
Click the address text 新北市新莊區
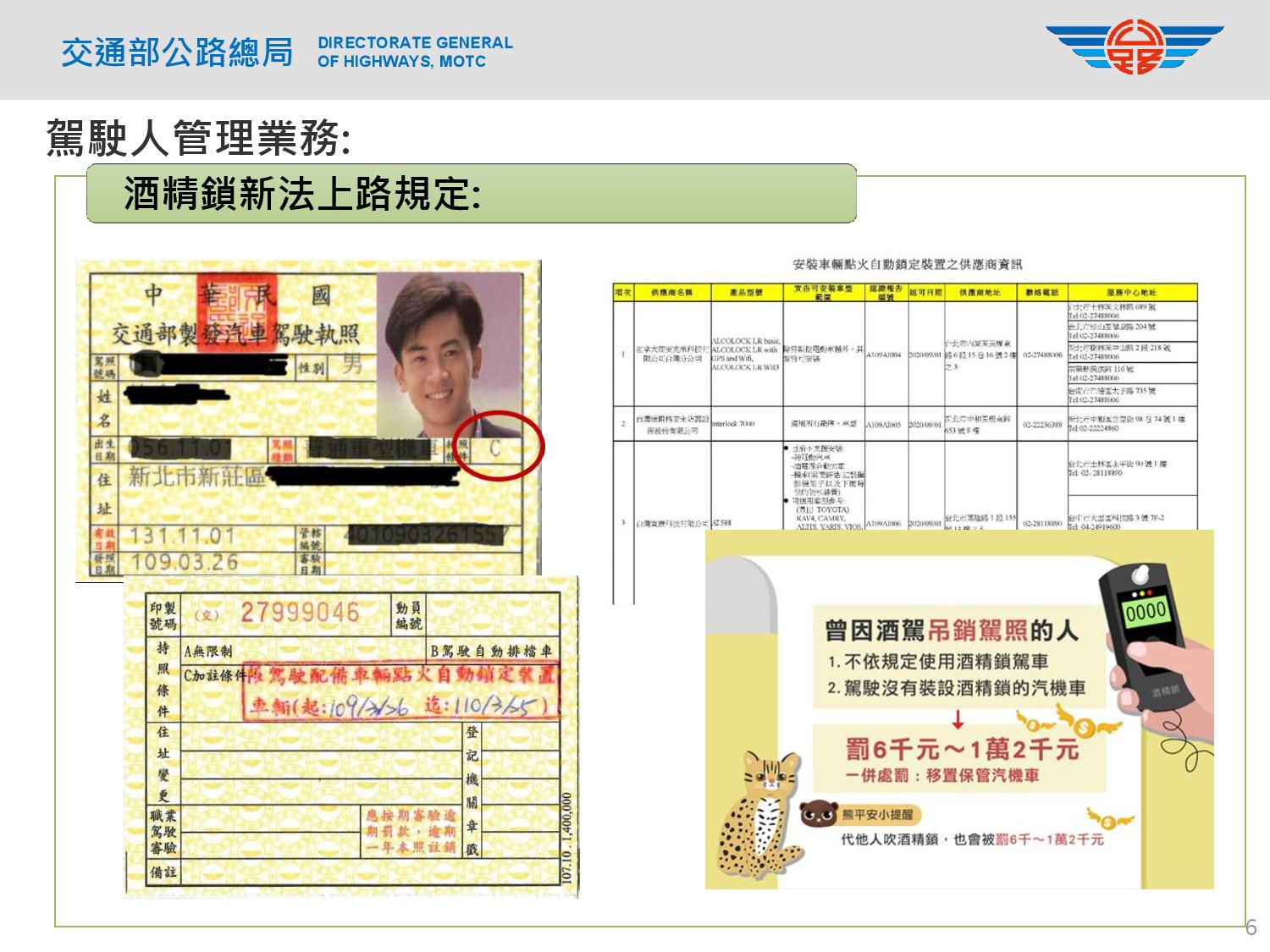[x=196, y=477]
